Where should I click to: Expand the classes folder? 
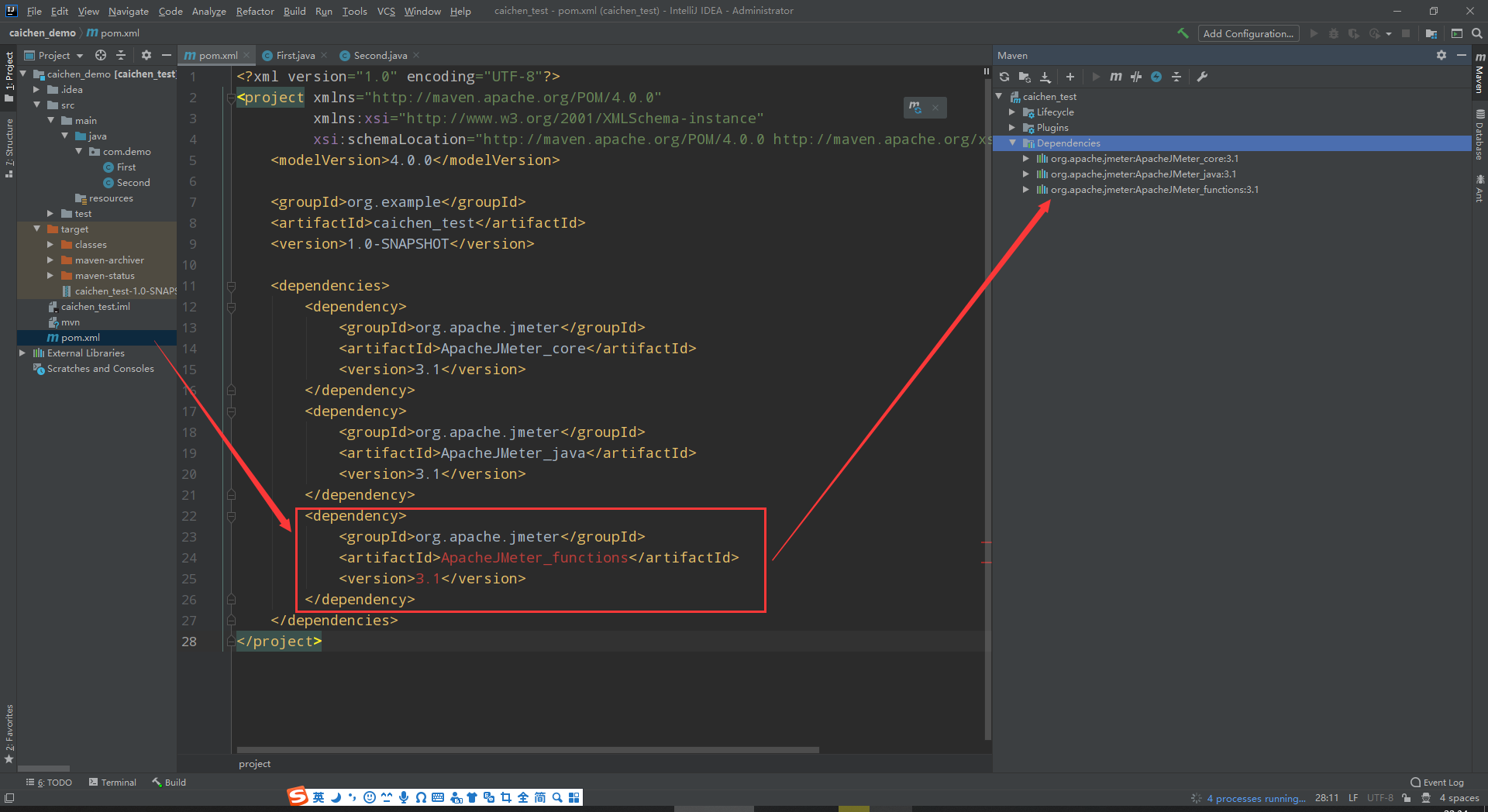coord(50,244)
